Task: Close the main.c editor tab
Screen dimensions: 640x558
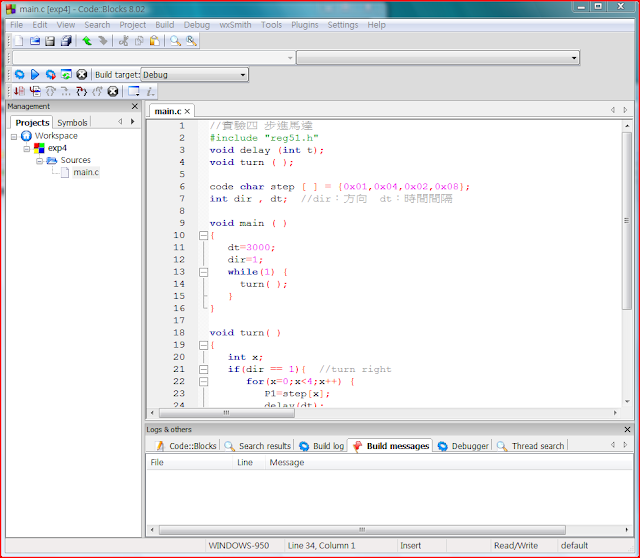Action: (x=187, y=111)
